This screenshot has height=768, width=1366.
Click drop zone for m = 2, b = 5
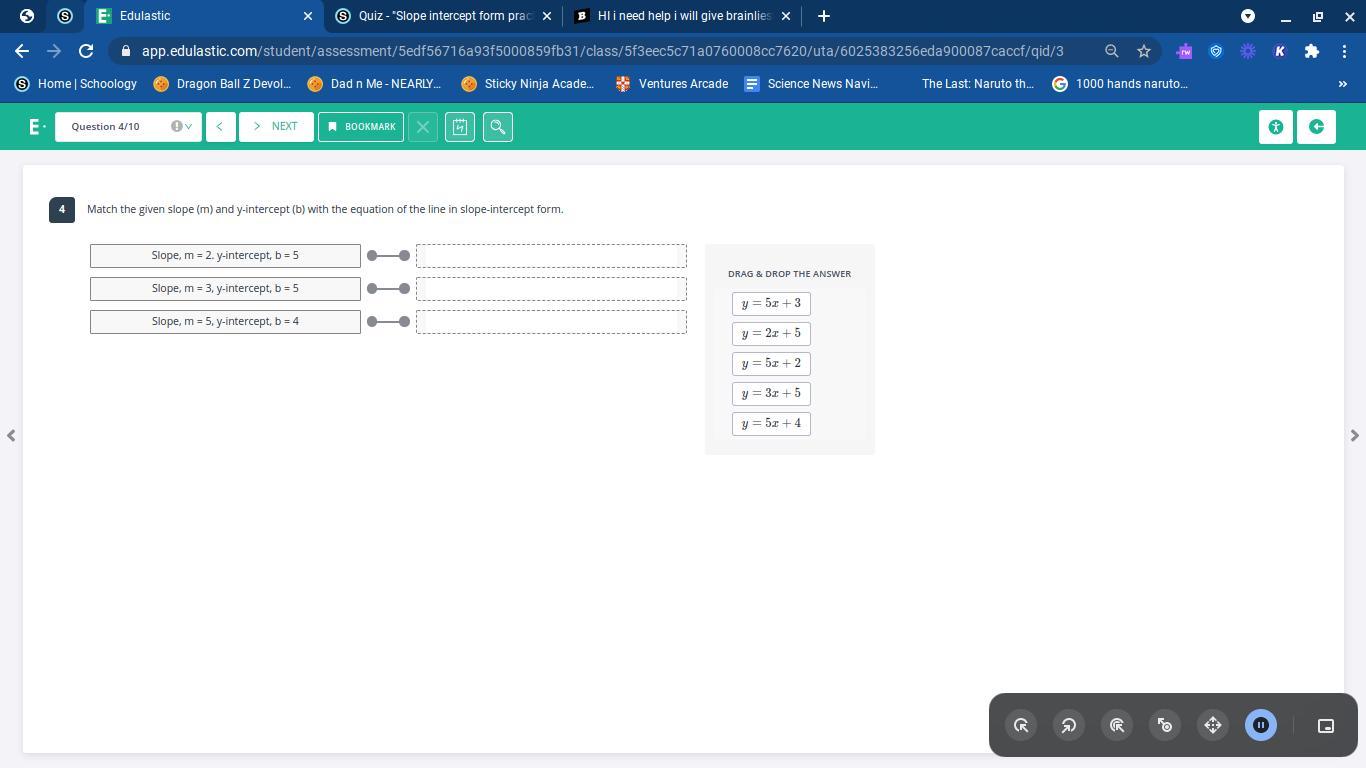pyautogui.click(x=551, y=256)
